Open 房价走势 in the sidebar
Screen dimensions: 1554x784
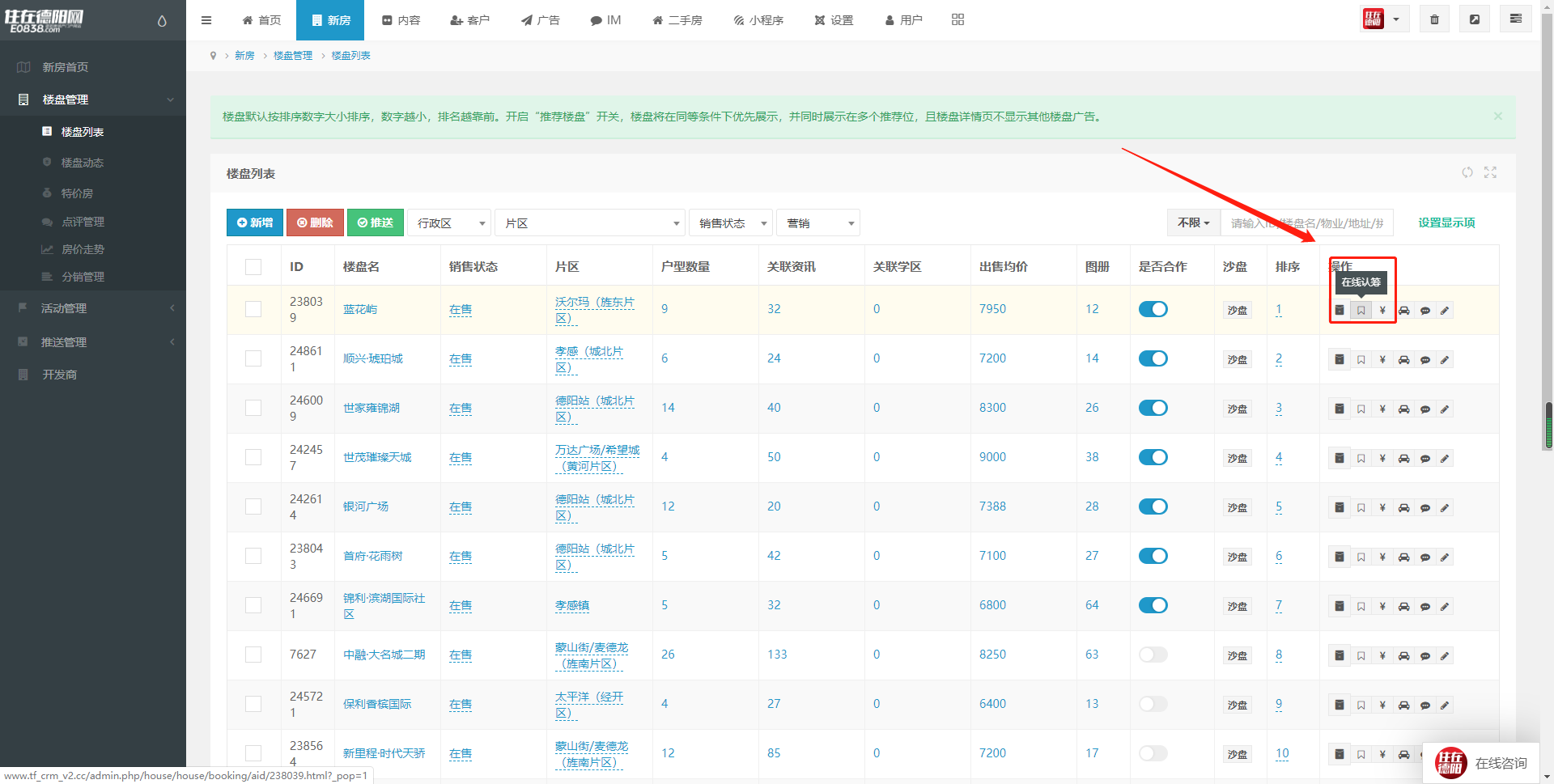[83, 249]
